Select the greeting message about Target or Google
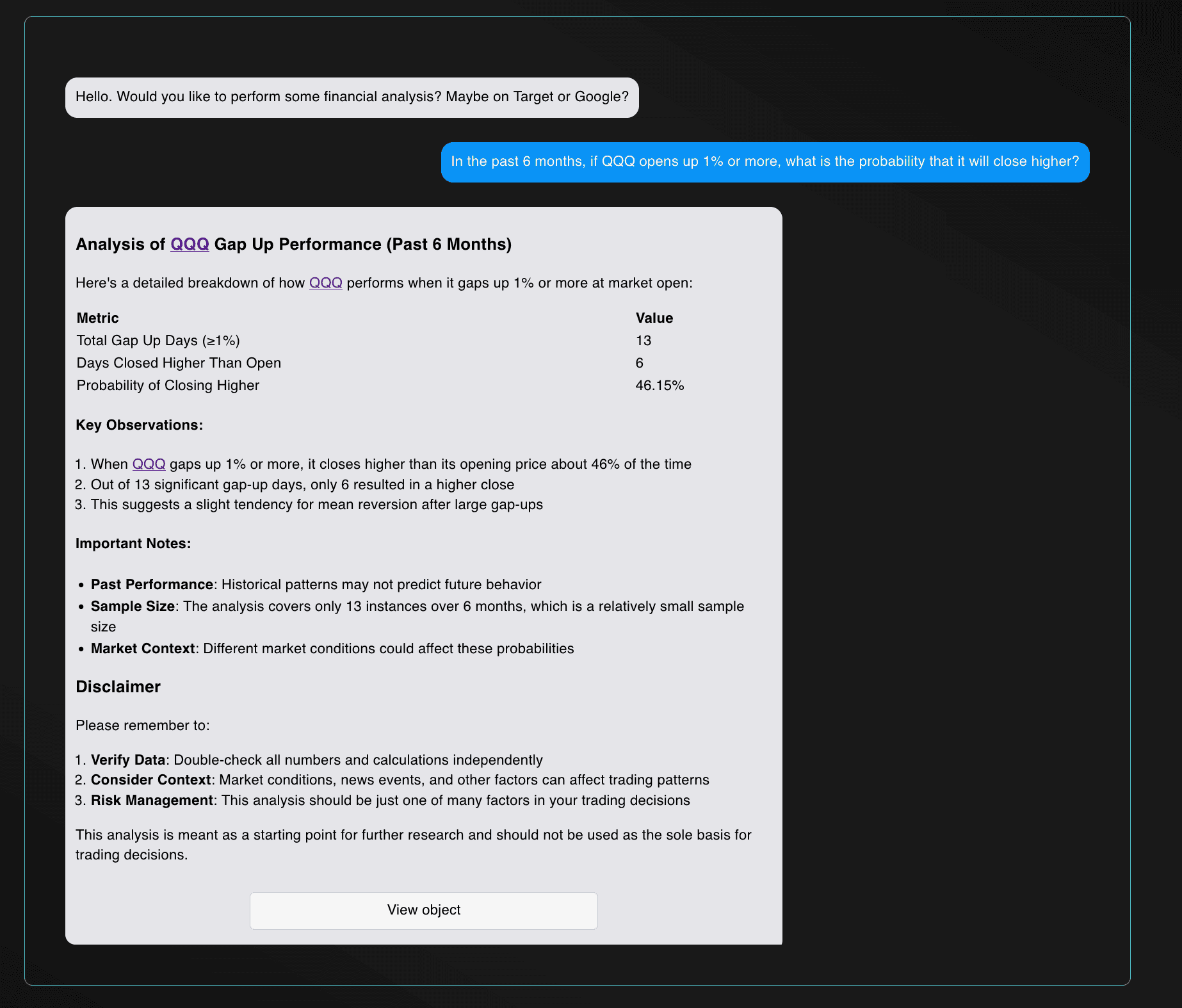The height and width of the screenshot is (1008, 1182). (352, 97)
